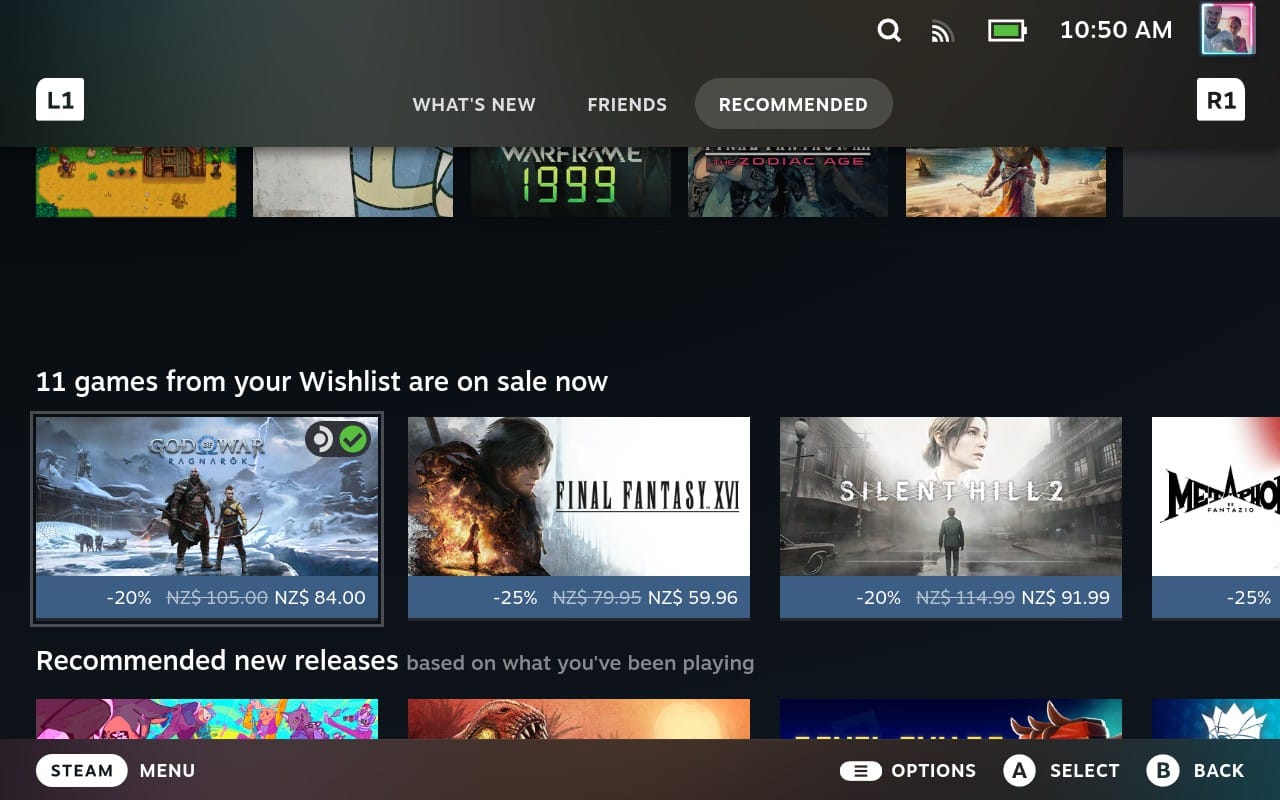Click the -25% discount on Final Fantasy XVI
Image resolution: width=1280 pixels, height=800 pixels.
(x=515, y=598)
